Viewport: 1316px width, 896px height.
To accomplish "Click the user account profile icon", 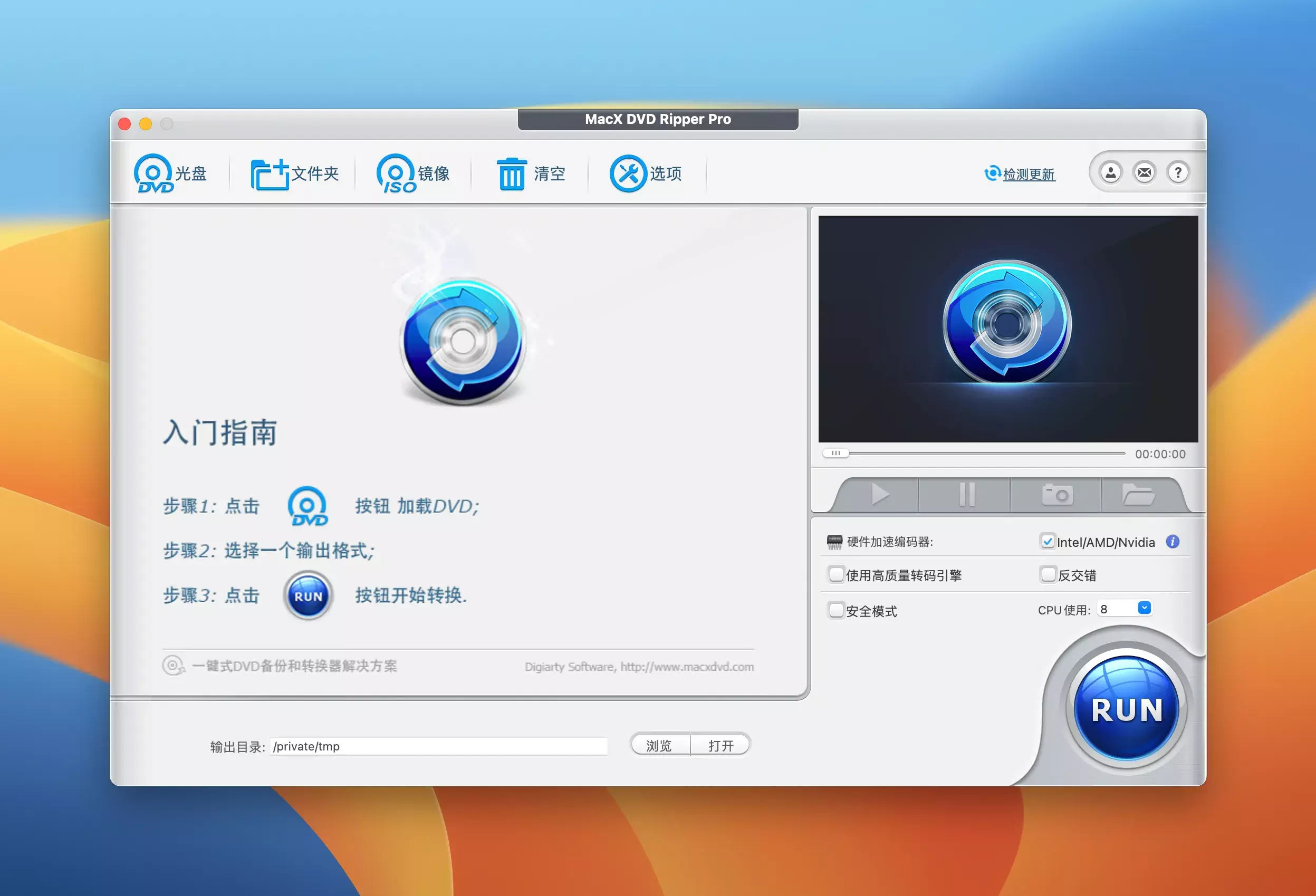I will [1110, 172].
